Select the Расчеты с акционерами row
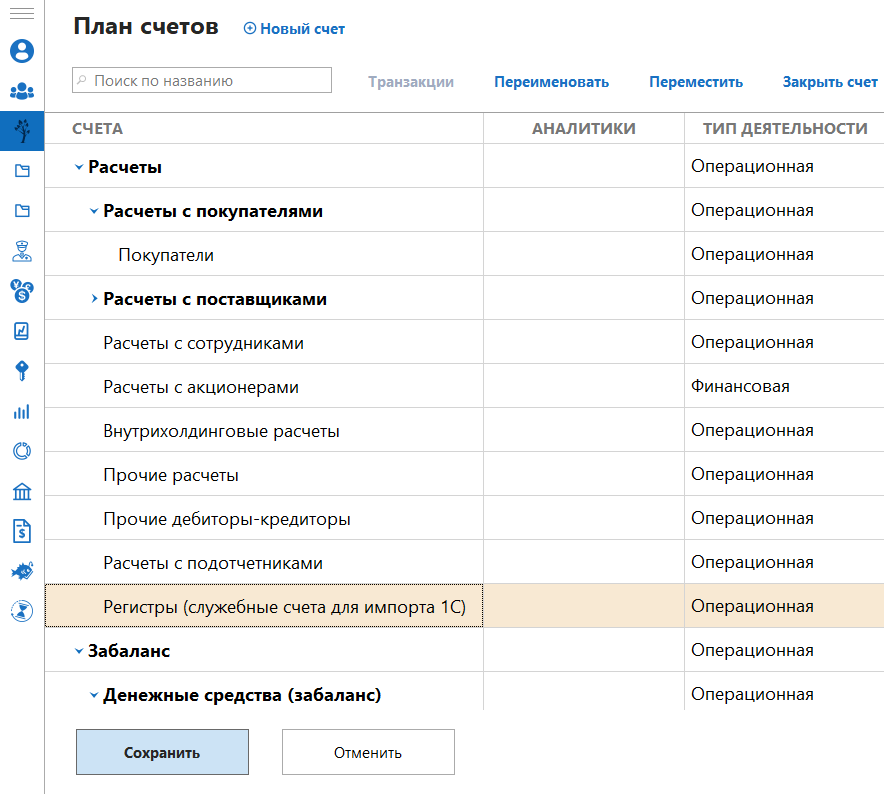 (x=201, y=387)
